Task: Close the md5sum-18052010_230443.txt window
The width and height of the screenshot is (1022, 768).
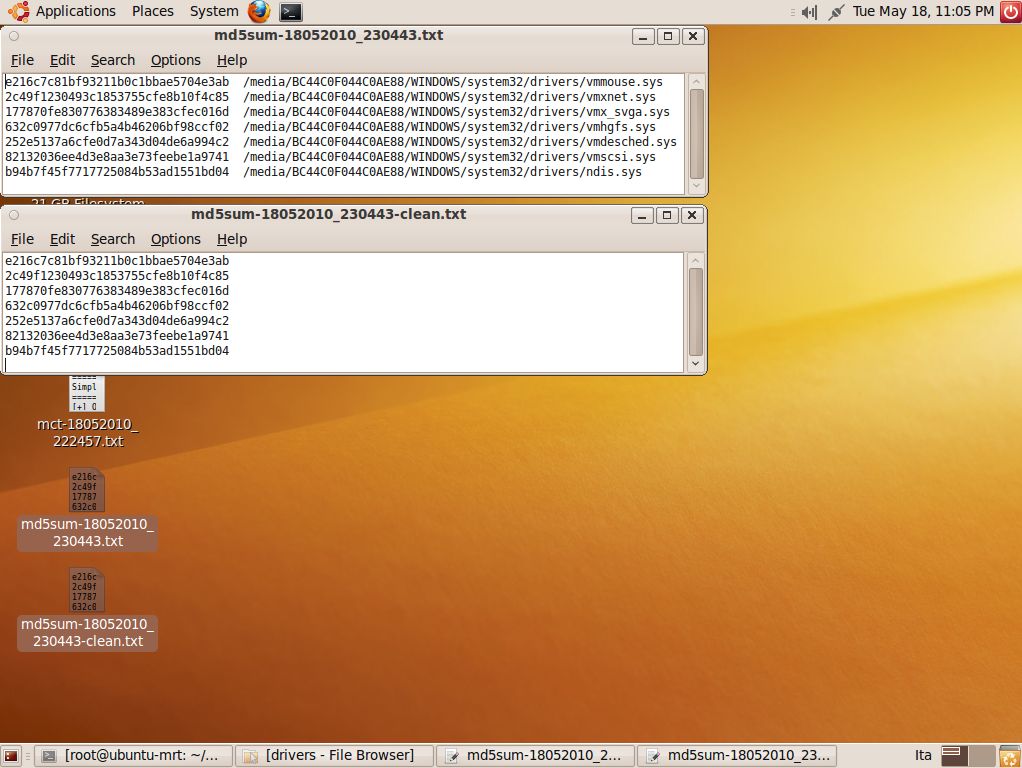Action: pos(693,37)
